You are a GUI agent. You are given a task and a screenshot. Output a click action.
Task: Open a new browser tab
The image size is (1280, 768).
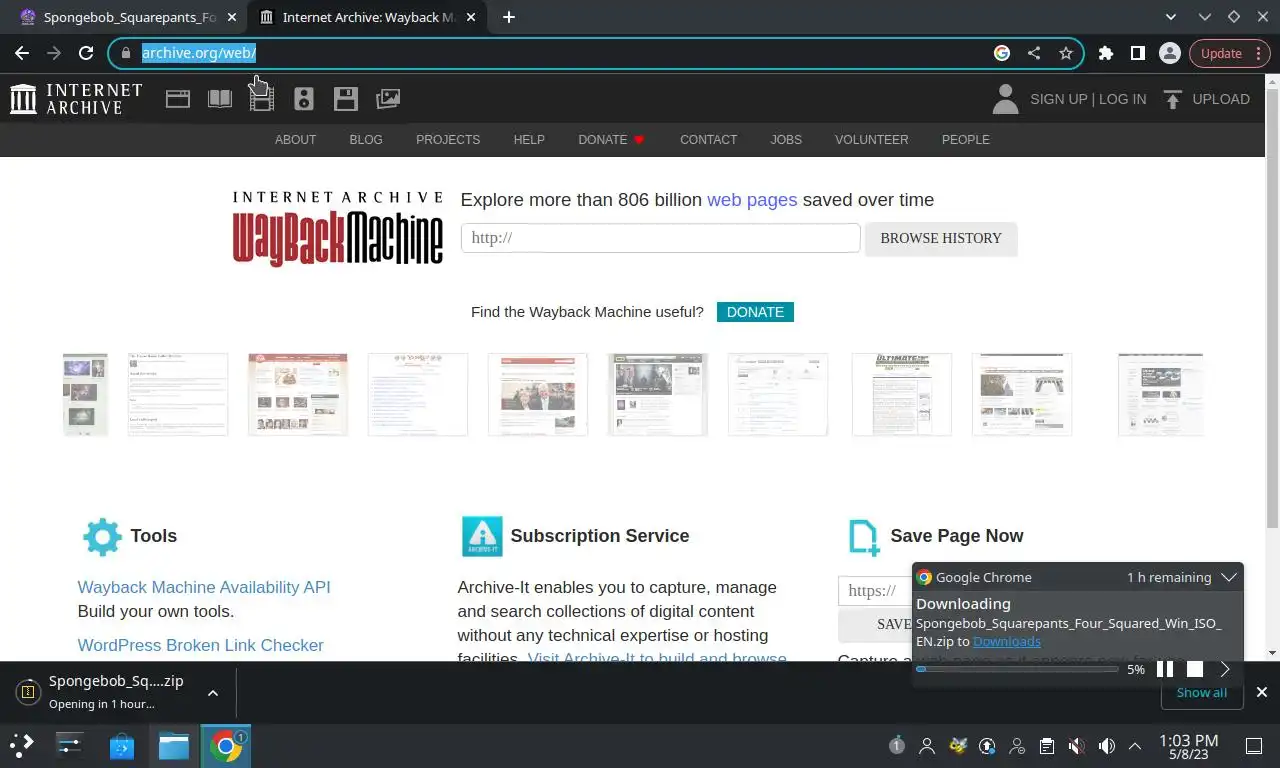(509, 17)
